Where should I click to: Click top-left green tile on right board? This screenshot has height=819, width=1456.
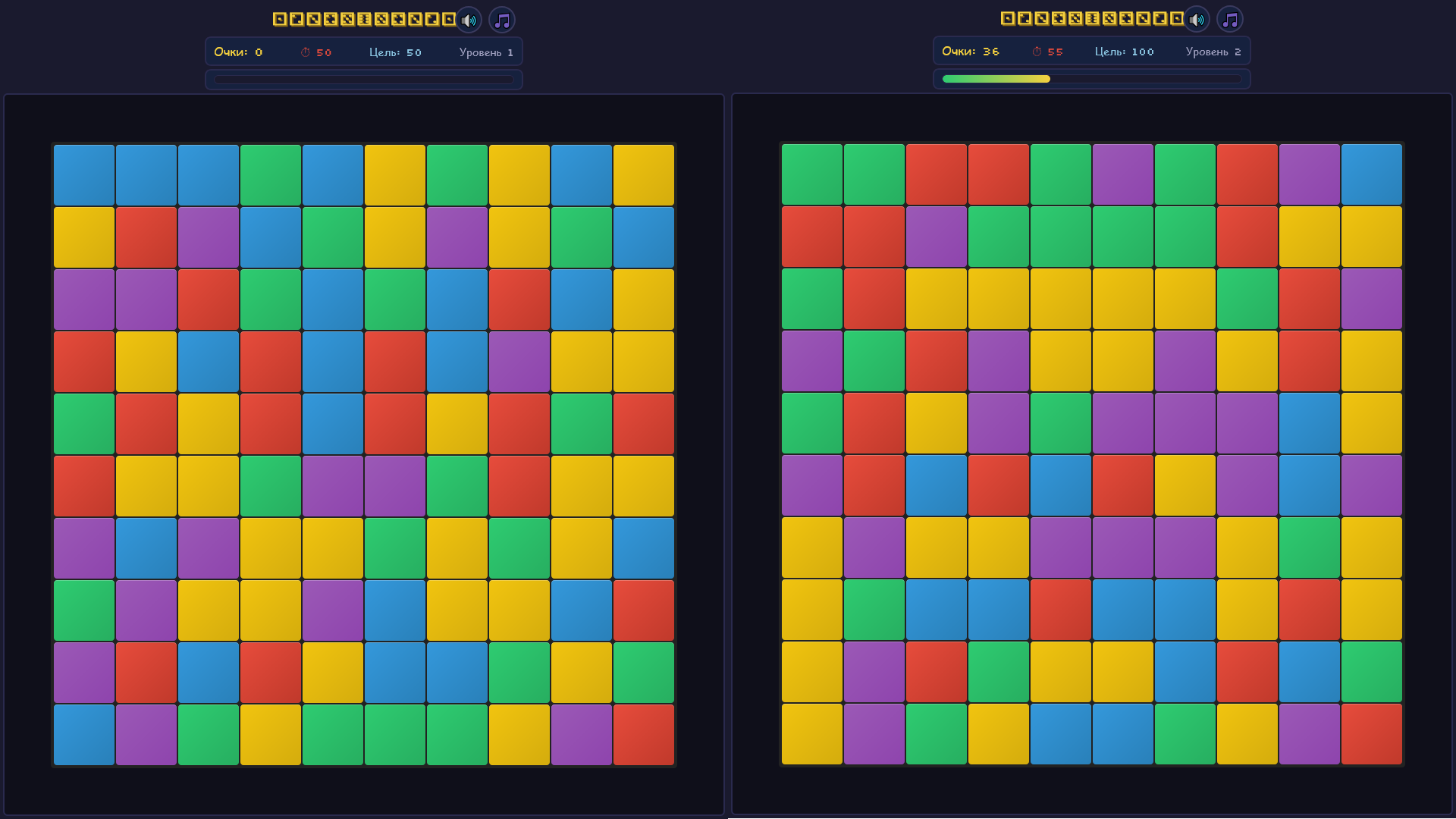pos(812,174)
